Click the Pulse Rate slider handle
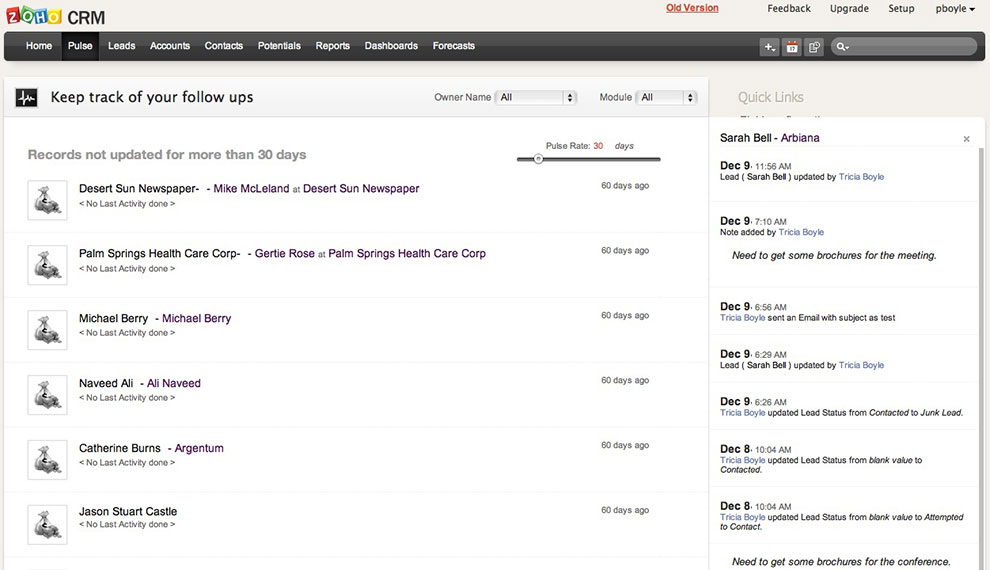Screen dimensions: 990x570 [x=538, y=159]
